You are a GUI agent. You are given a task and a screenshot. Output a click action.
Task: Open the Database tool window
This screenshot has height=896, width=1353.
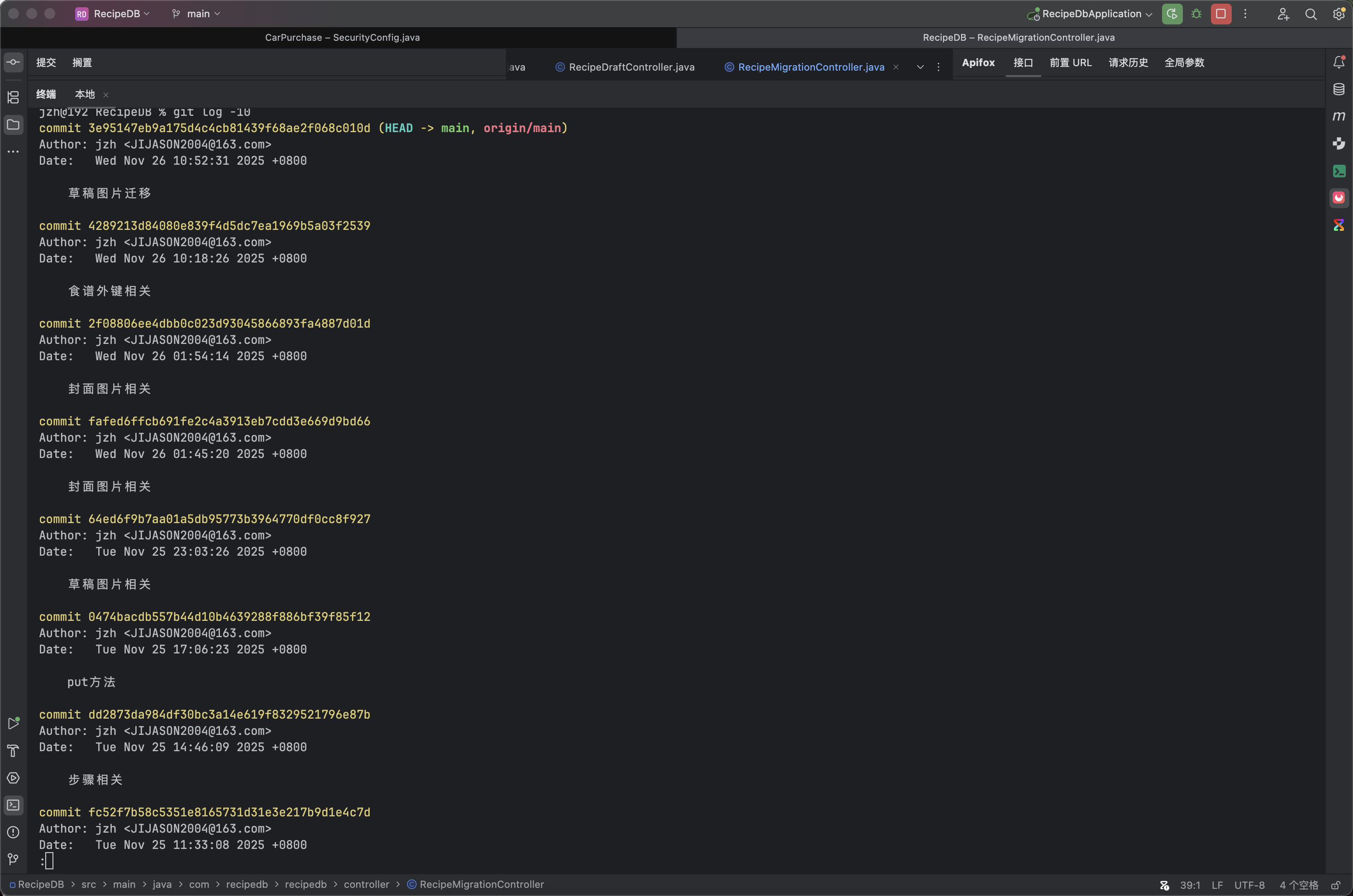[1338, 89]
